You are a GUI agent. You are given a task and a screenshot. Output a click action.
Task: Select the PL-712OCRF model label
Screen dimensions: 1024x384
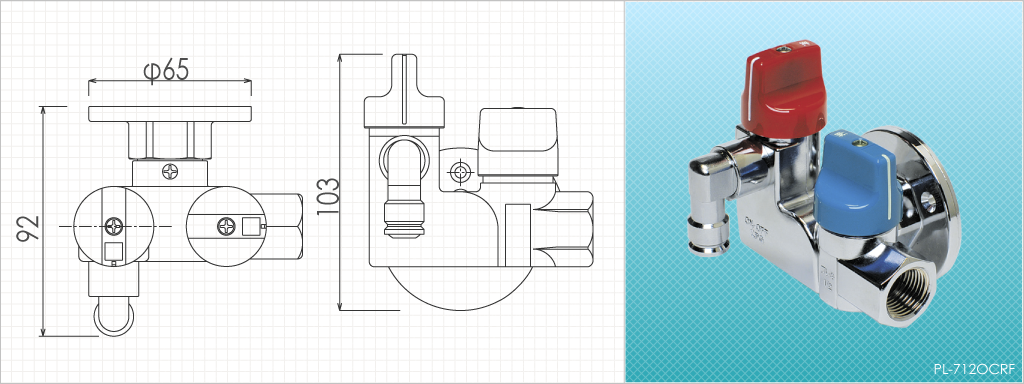974,370
